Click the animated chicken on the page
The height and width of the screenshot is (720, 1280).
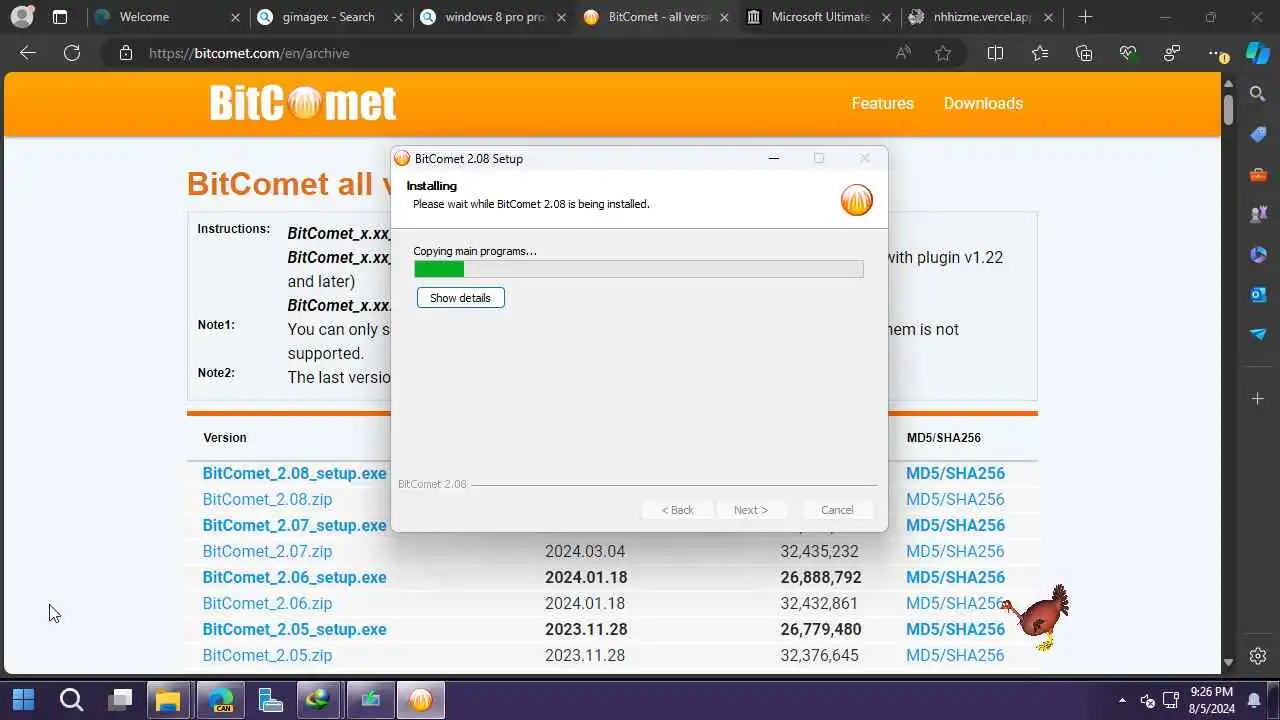(x=1037, y=616)
